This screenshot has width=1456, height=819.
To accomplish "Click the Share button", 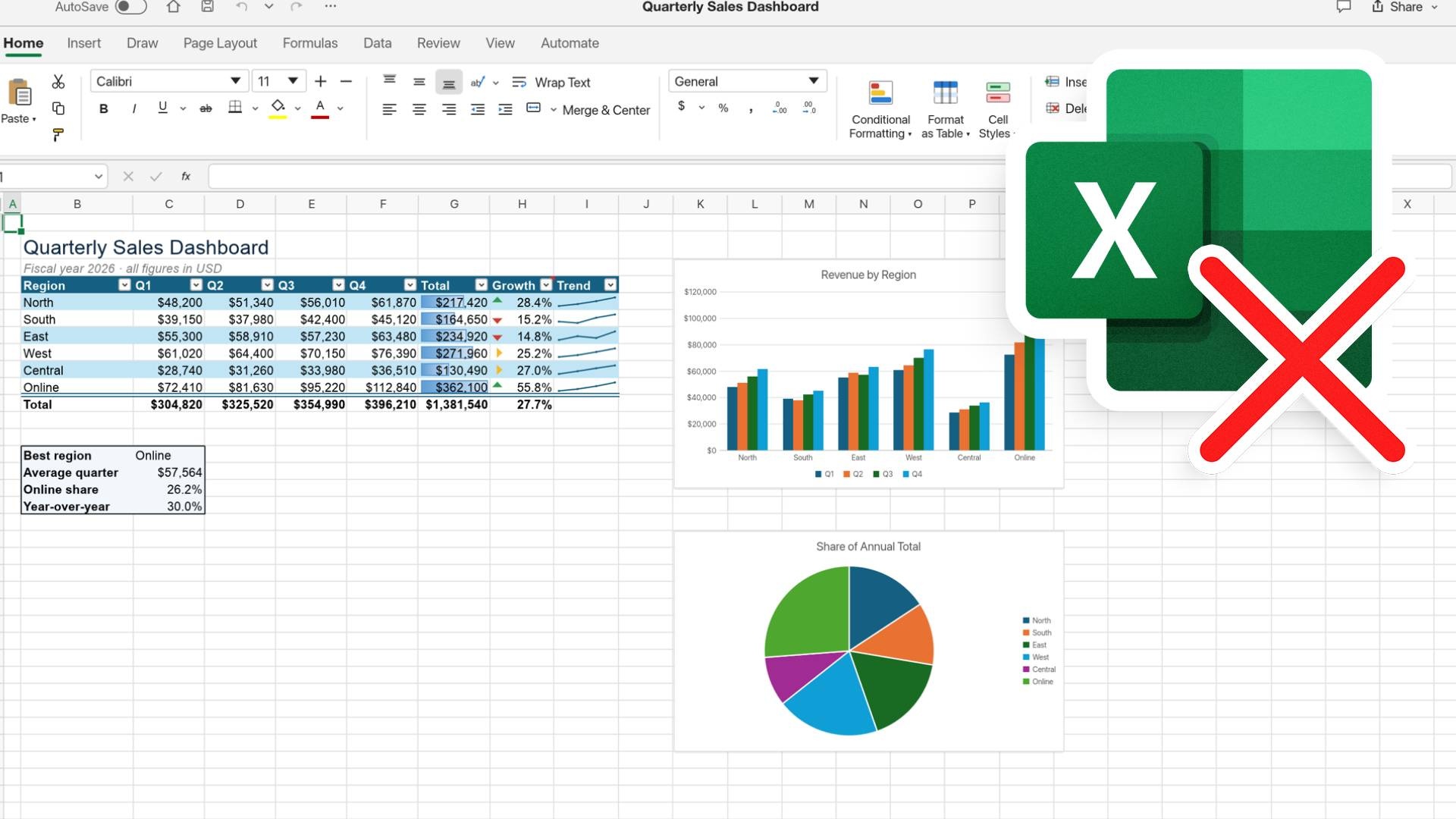I will point(1404,7).
